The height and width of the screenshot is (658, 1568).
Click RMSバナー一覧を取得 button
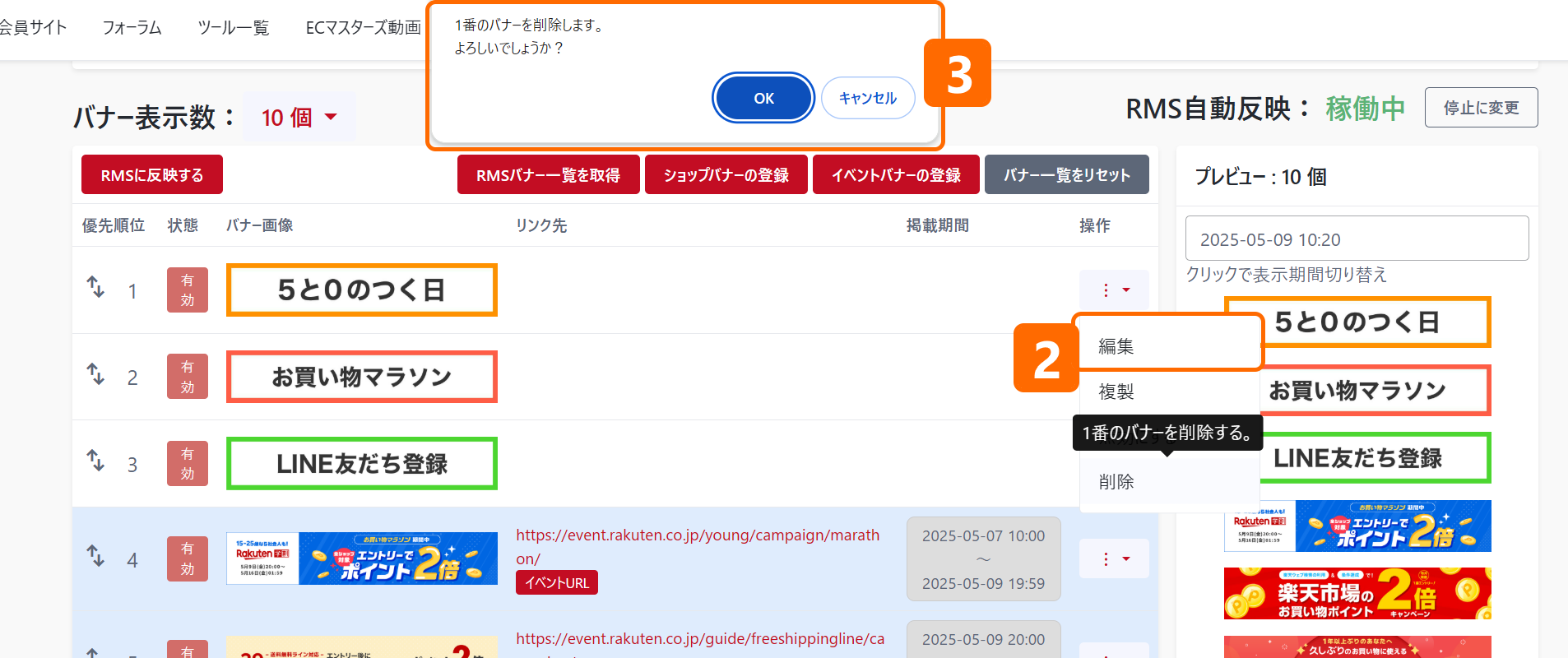point(548,175)
